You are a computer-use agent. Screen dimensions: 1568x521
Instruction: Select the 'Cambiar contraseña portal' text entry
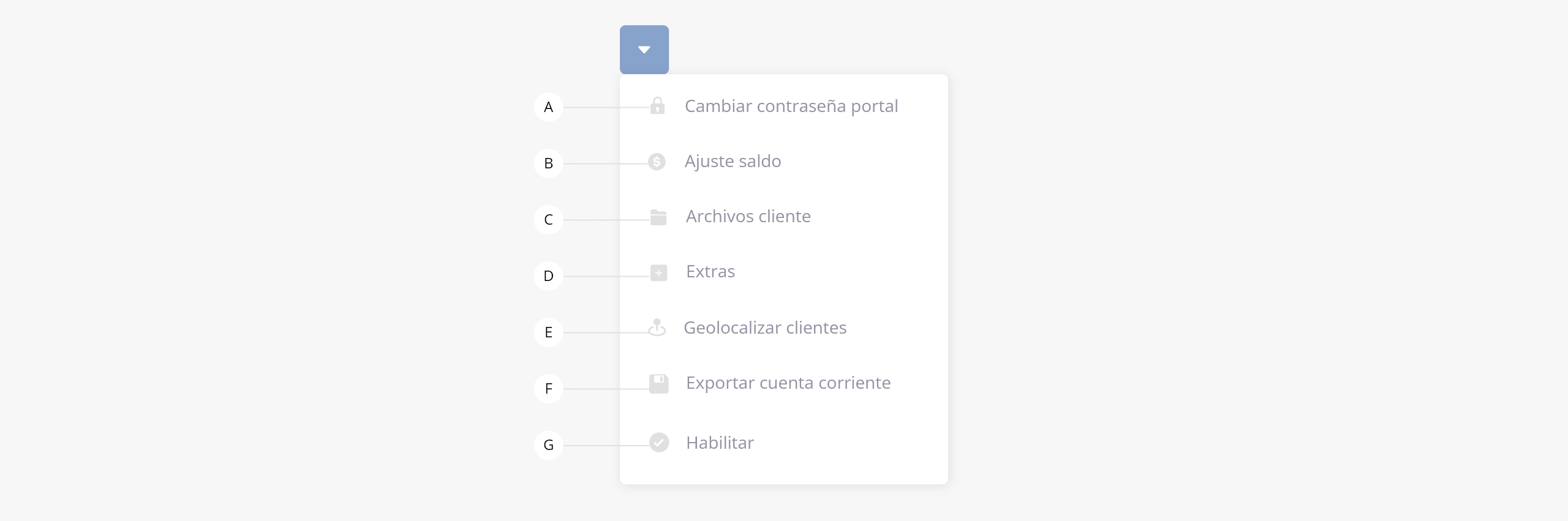(791, 107)
